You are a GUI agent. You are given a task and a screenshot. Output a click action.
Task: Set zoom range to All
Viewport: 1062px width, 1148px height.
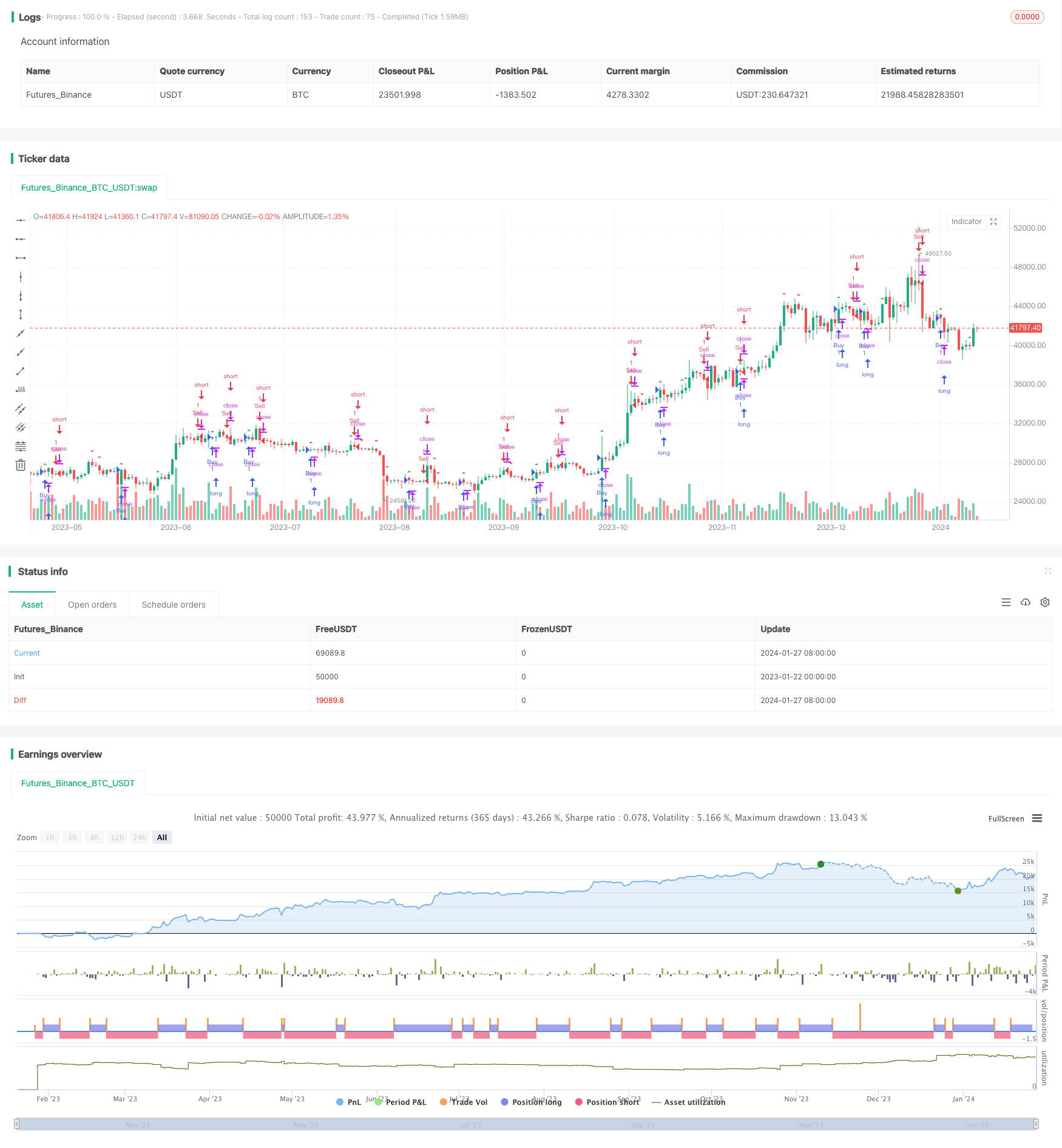162,837
